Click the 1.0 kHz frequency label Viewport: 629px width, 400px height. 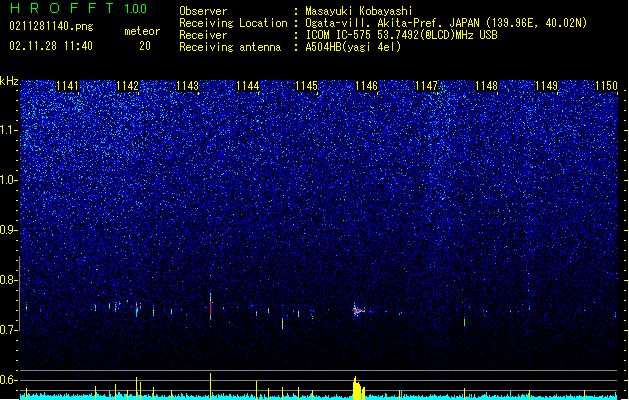9,180
